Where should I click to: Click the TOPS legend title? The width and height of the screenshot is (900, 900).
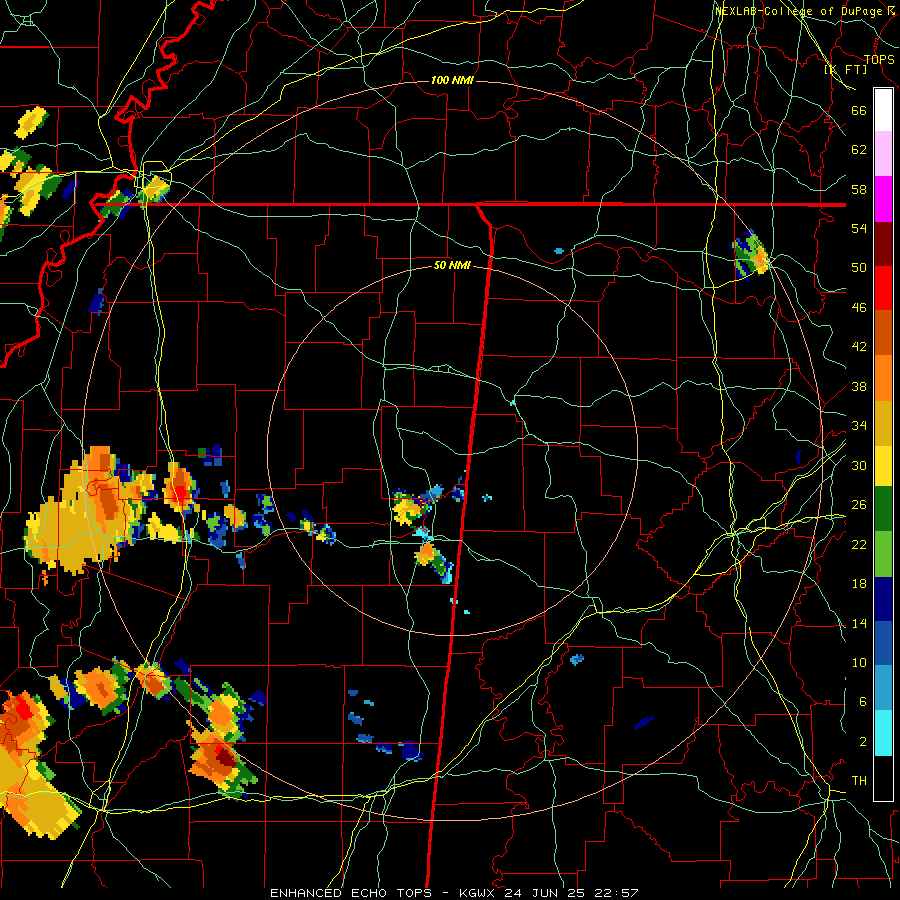coord(879,60)
